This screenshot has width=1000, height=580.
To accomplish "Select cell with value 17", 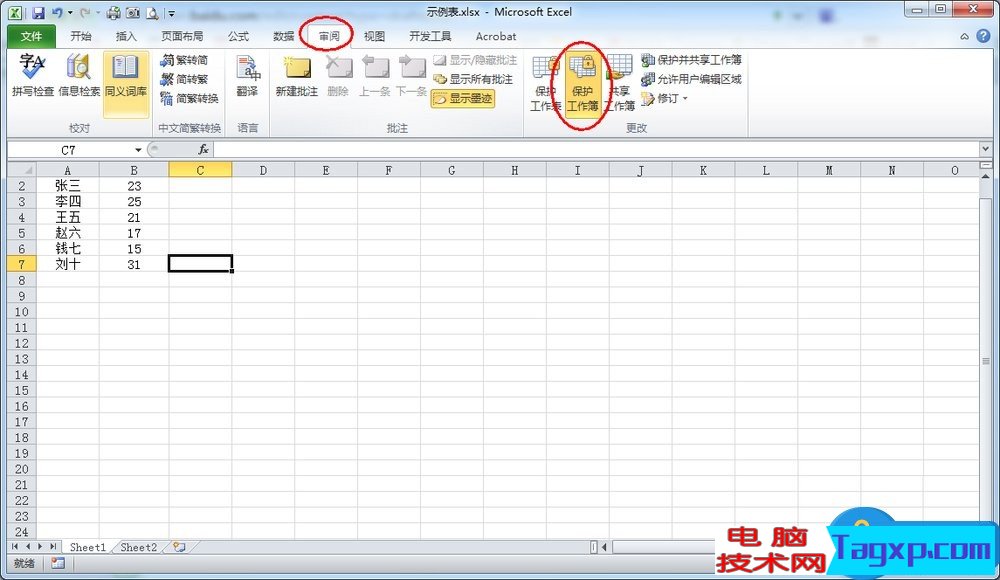I will pyautogui.click(x=134, y=233).
